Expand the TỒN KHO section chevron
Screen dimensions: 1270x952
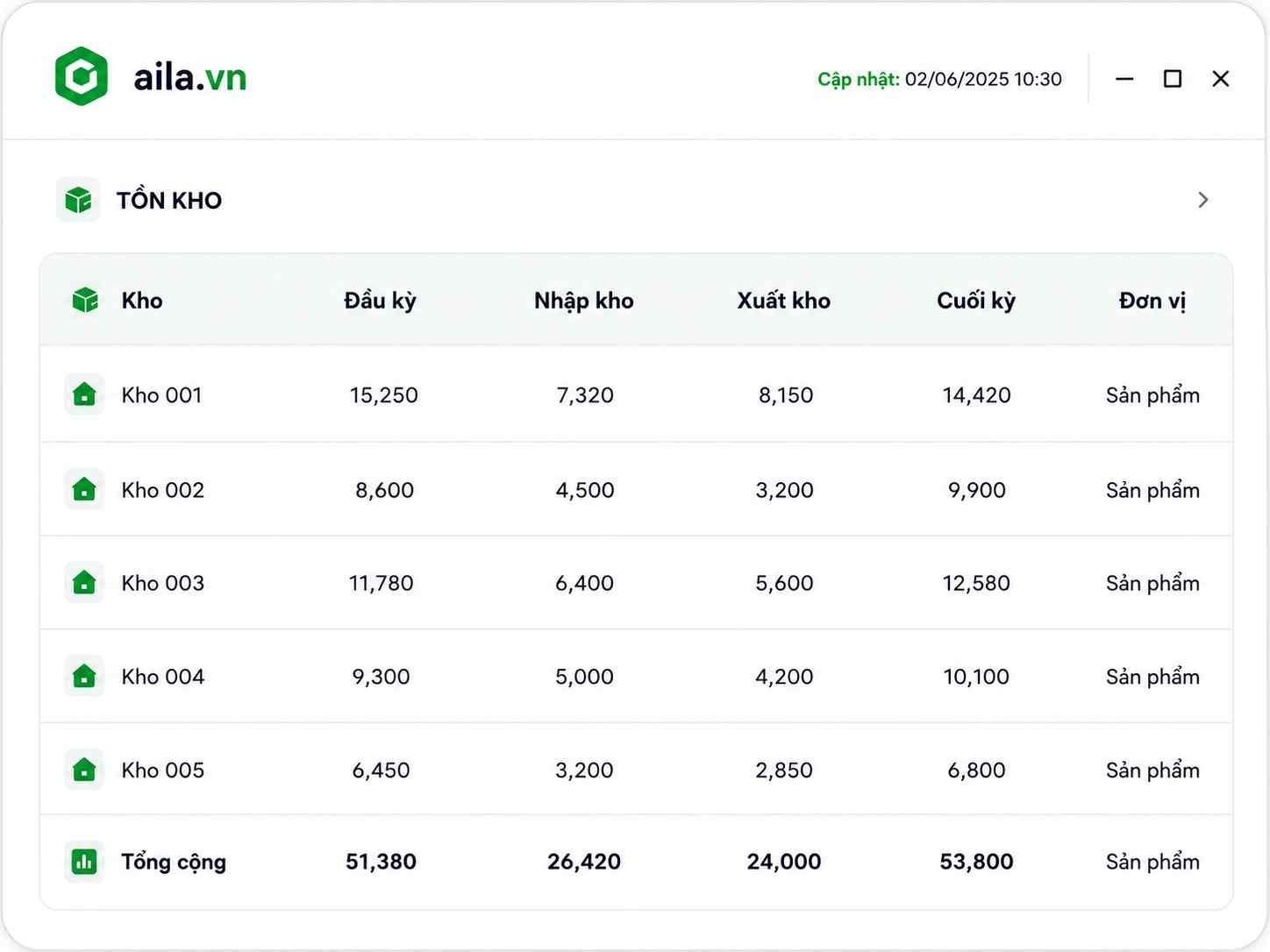click(1202, 200)
